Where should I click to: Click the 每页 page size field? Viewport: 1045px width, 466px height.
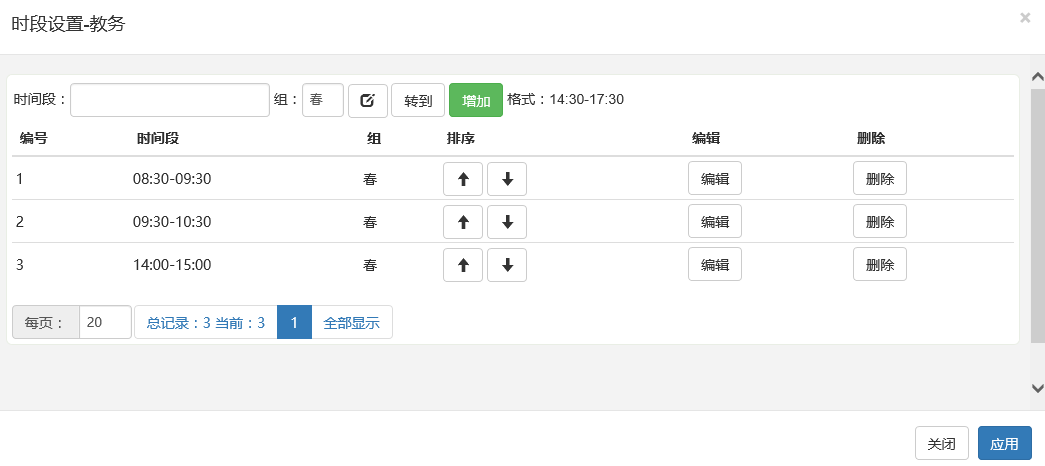click(x=105, y=323)
